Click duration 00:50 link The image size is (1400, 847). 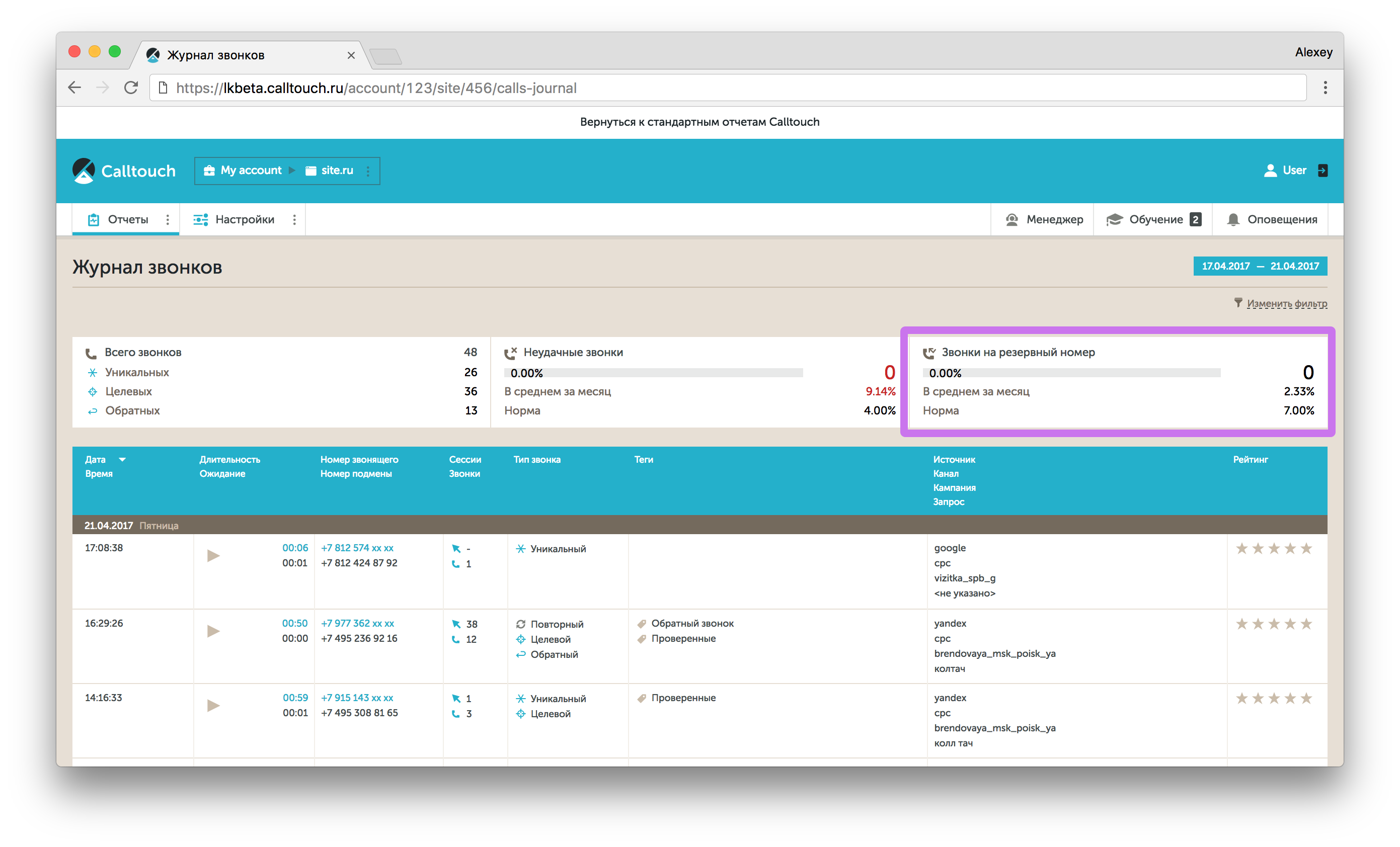[295, 623]
